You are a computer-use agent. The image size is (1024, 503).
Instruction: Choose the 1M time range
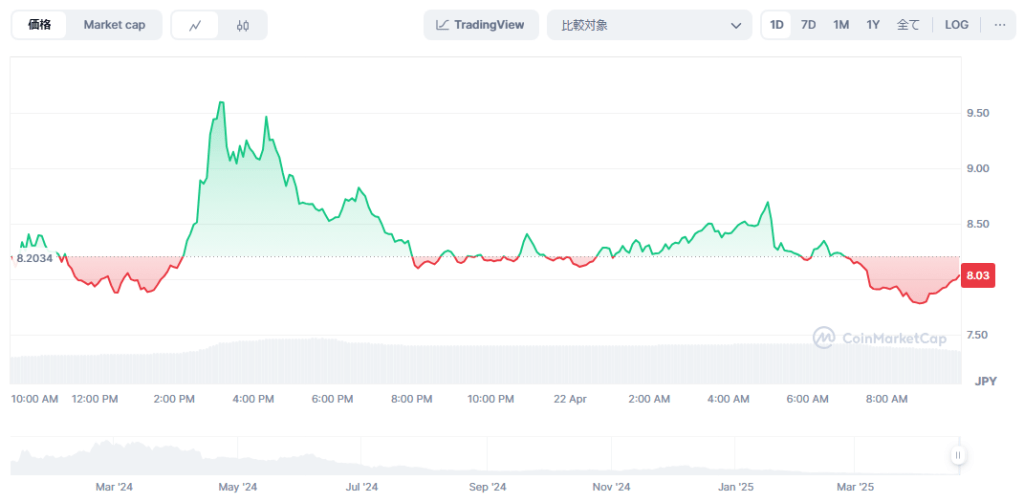841,25
